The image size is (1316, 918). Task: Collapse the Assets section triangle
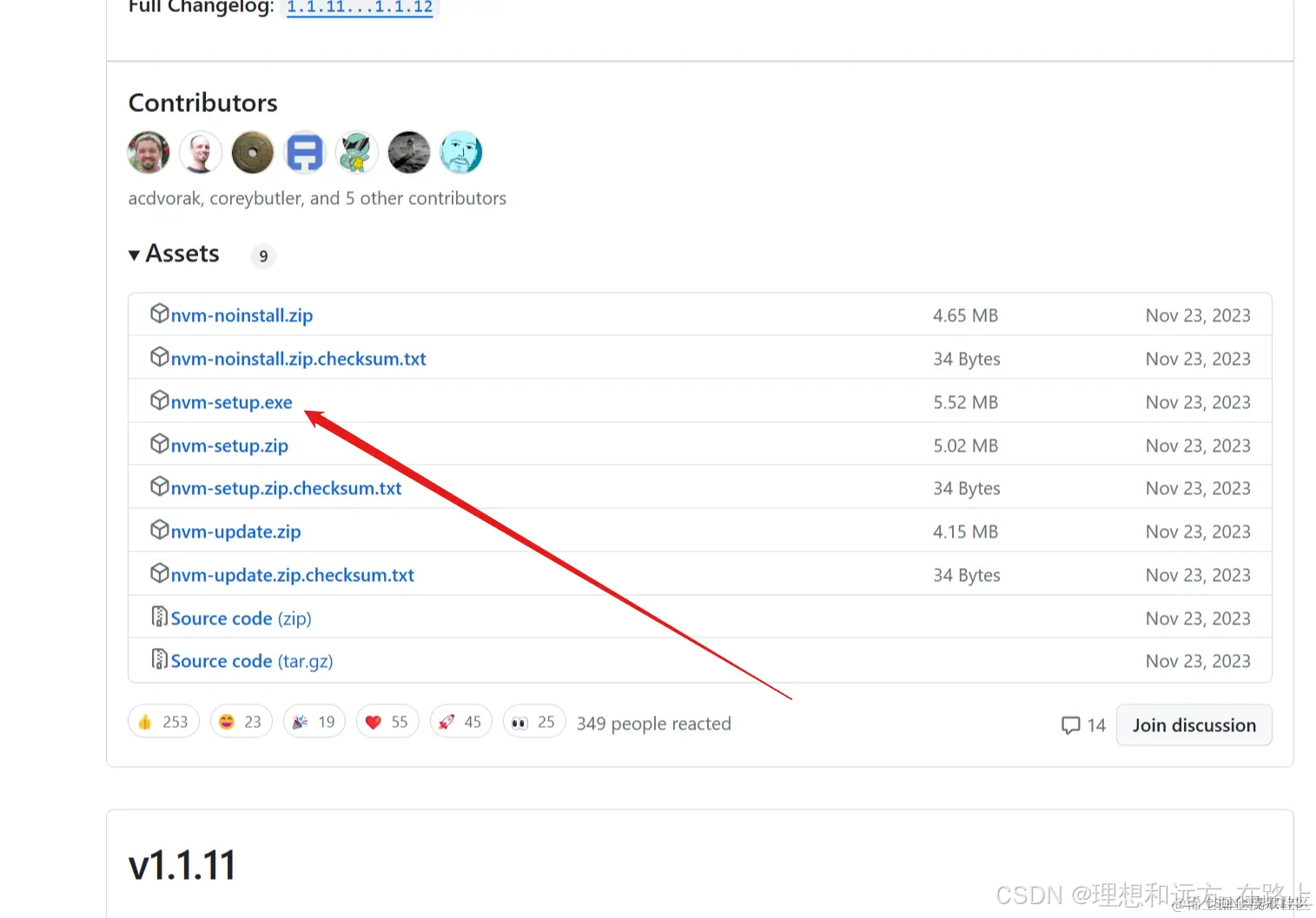click(135, 254)
